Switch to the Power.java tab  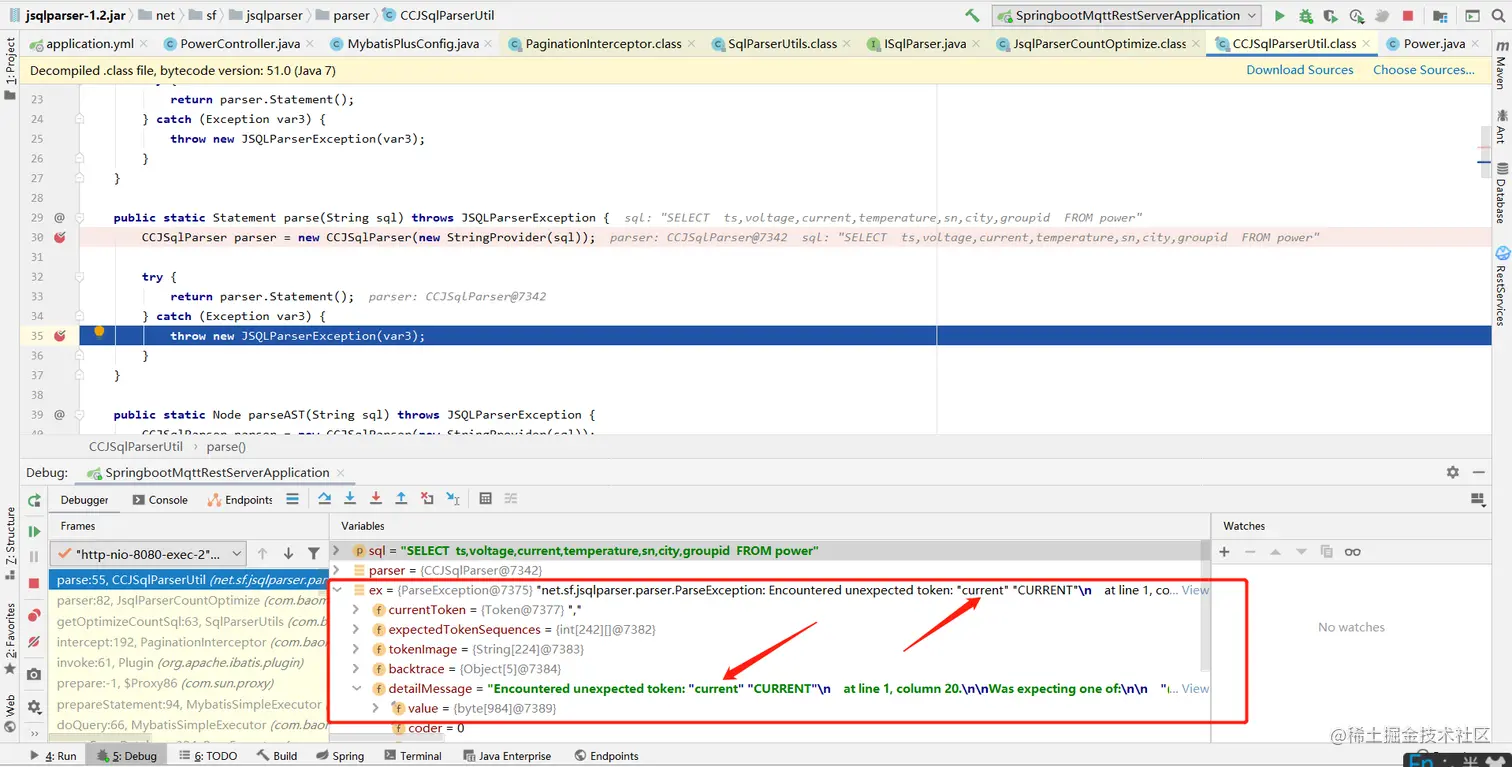[x=1434, y=44]
